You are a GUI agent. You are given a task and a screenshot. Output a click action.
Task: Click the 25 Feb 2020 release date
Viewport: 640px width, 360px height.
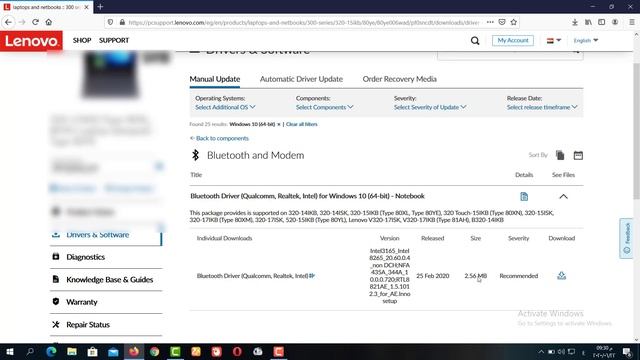pos(433,276)
